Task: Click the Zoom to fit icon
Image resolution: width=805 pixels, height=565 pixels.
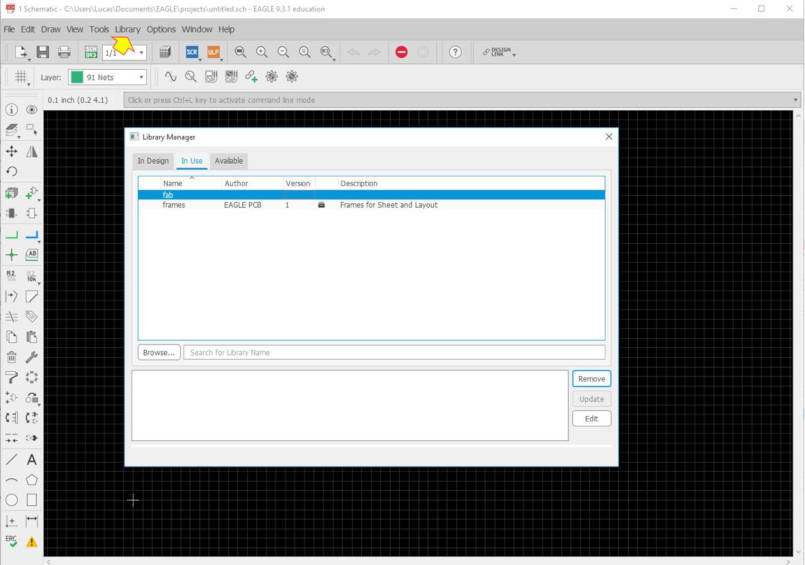Action: pyautogui.click(x=240, y=52)
